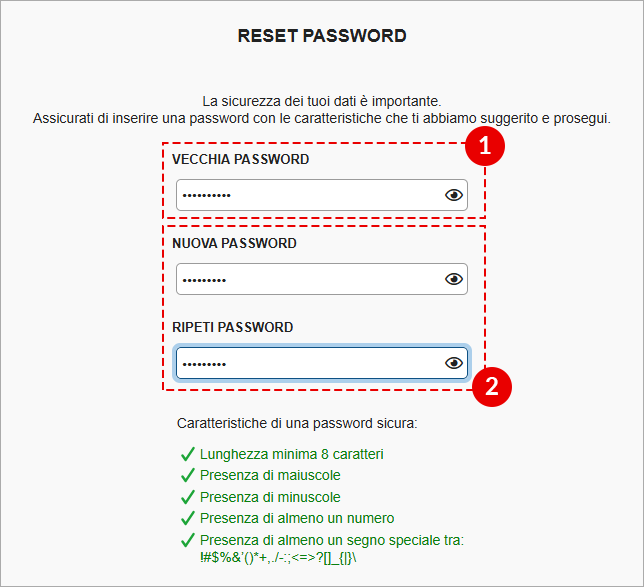The width and height of the screenshot is (644, 587).
Task: Click the RIPETI PASSWORD label
Action: [232, 327]
